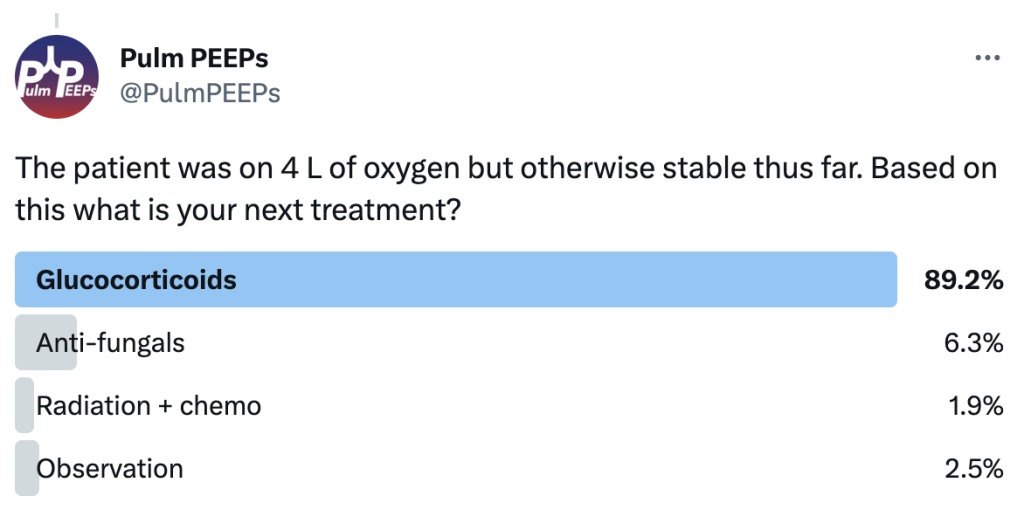Click the thread connector line above the avatar
Image resolution: width=1024 pixels, height=510 pixels.
(57, 21)
